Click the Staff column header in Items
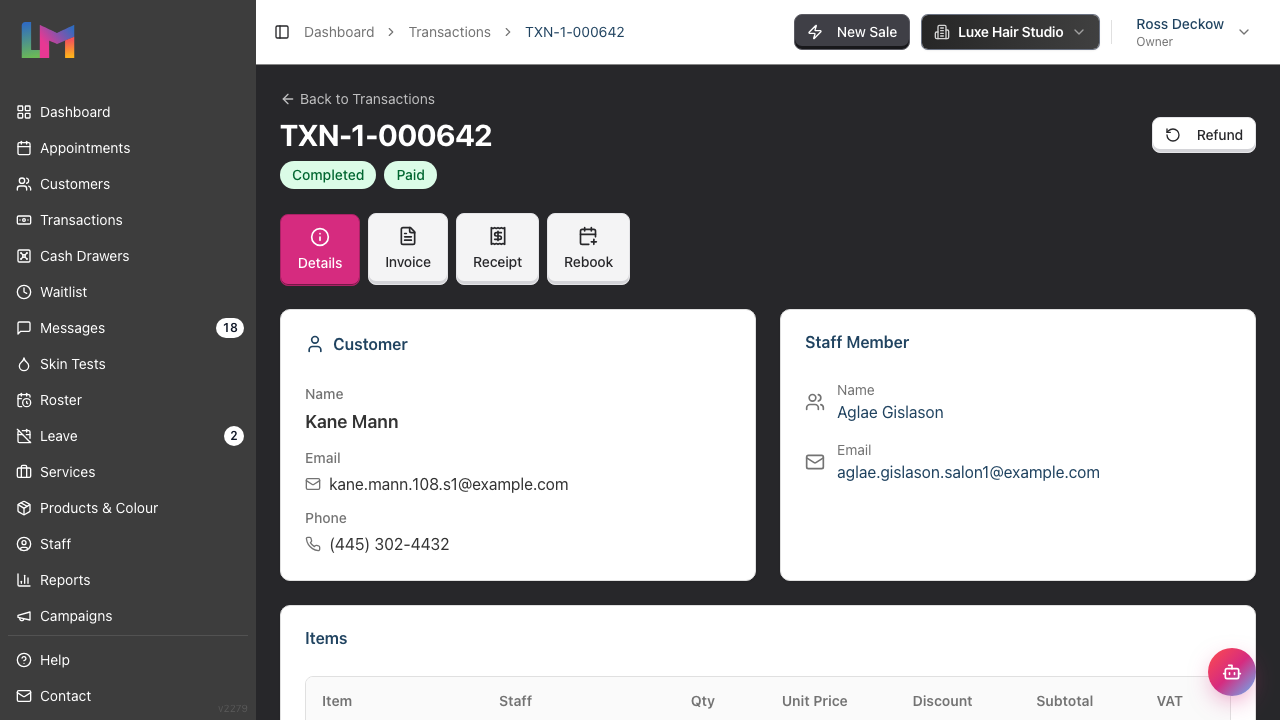 (x=515, y=701)
